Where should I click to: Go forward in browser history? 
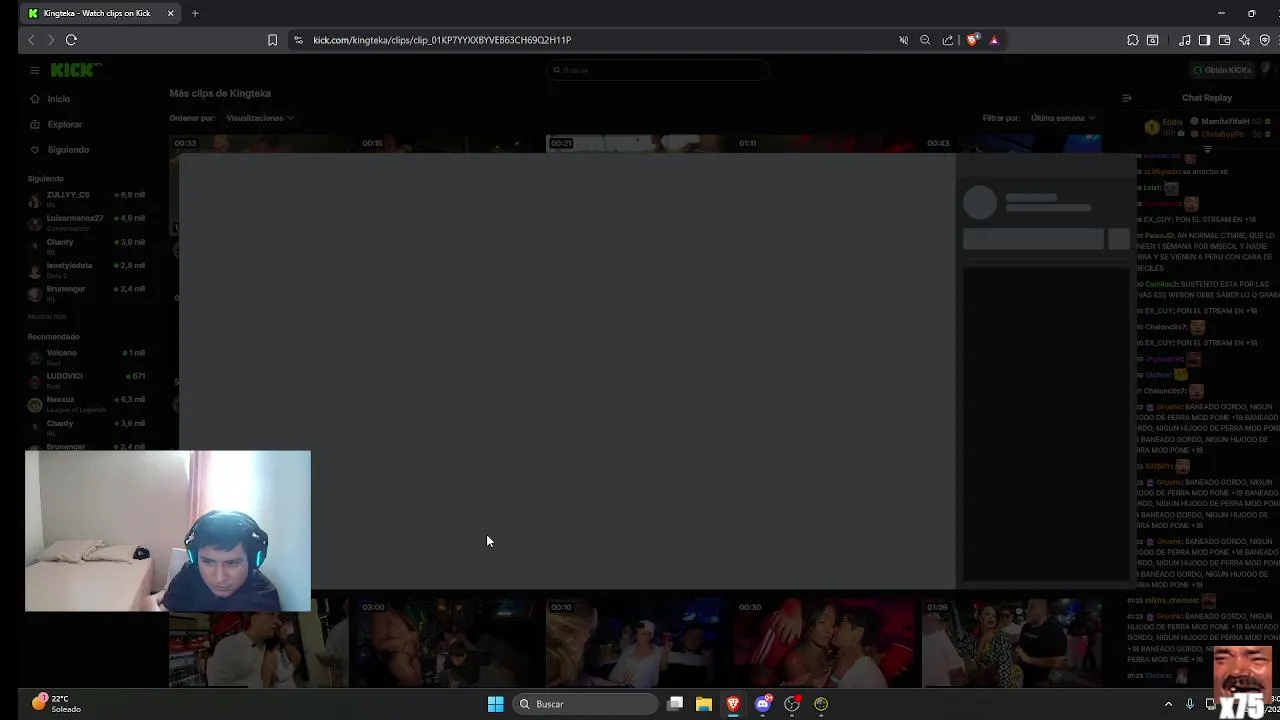(x=51, y=40)
